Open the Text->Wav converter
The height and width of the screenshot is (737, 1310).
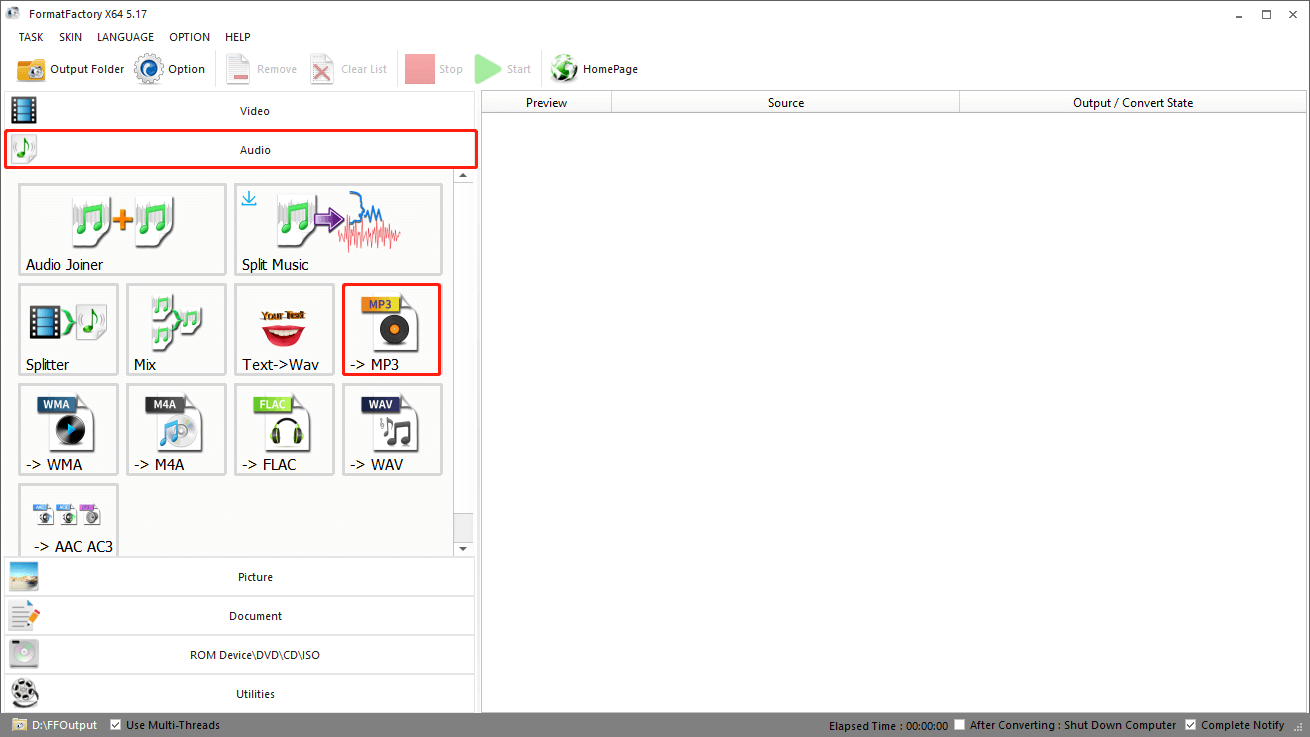coord(284,329)
